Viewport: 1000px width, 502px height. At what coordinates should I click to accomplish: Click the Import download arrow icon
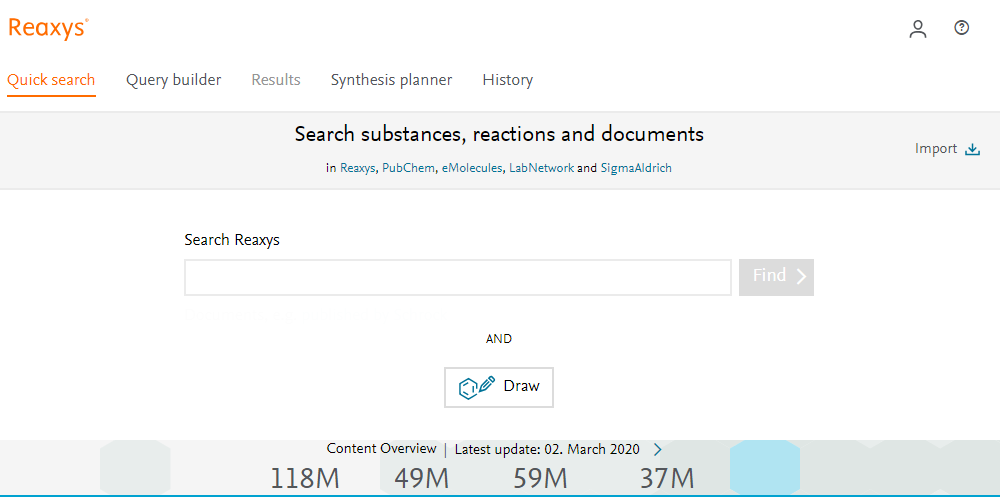click(x=972, y=149)
